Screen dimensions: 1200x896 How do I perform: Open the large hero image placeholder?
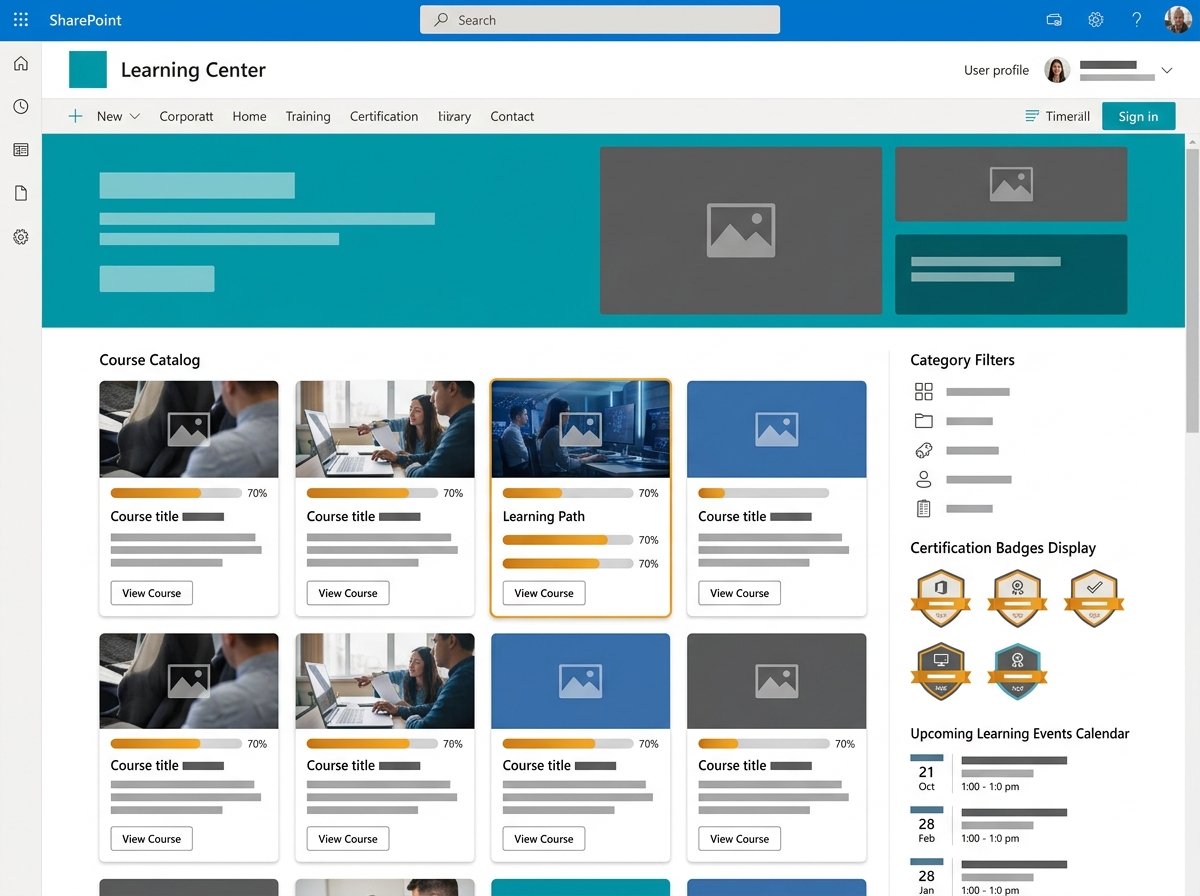click(x=741, y=231)
